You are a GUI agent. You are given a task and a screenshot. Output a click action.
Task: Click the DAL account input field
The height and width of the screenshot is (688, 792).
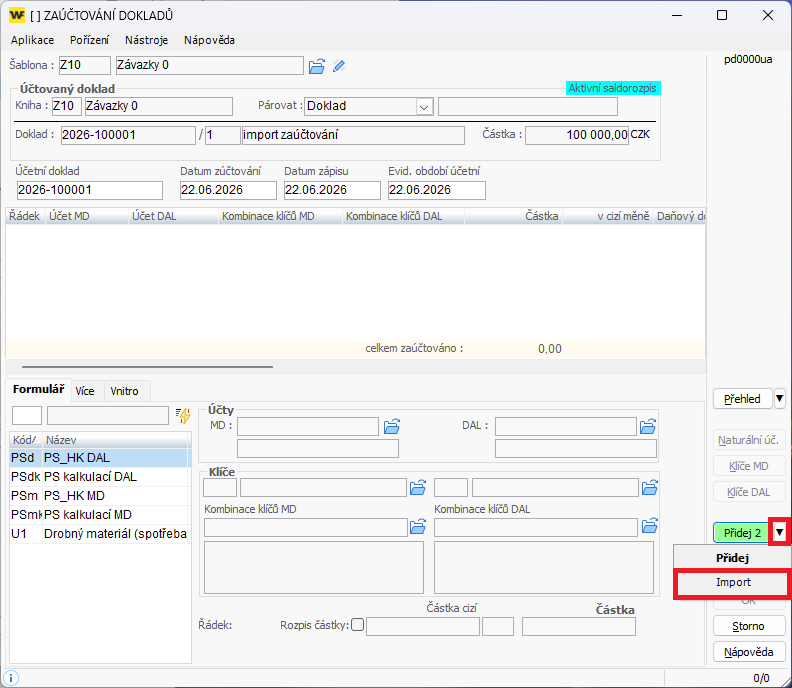(566, 426)
